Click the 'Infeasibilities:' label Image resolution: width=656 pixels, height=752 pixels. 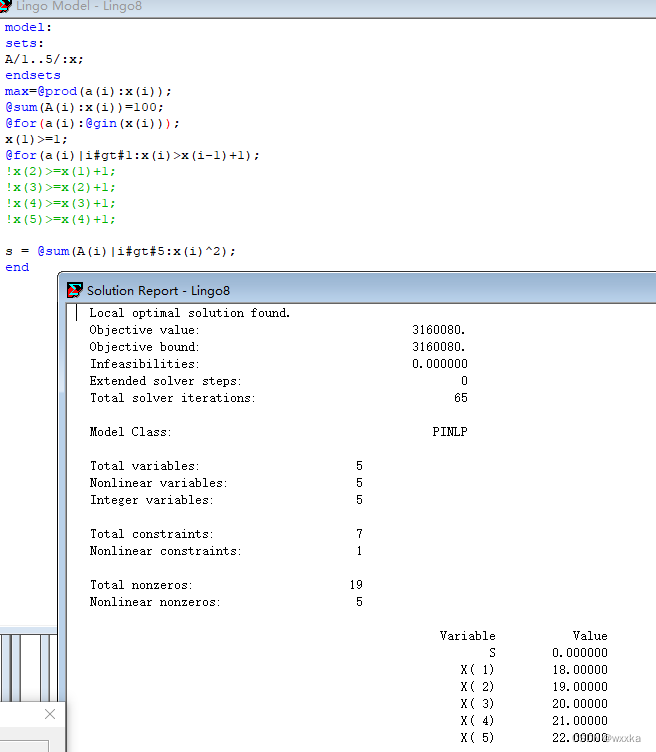click(x=144, y=364)
